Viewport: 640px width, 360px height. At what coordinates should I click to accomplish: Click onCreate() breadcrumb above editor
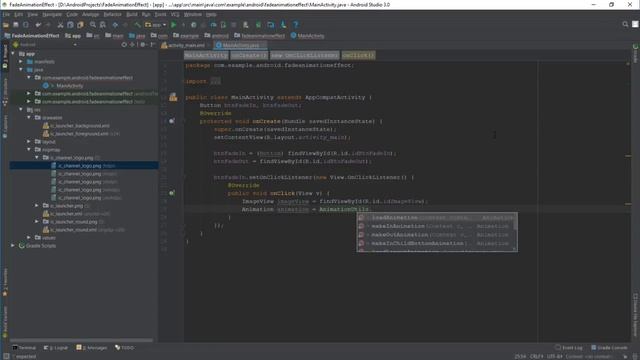pos(249,55)
